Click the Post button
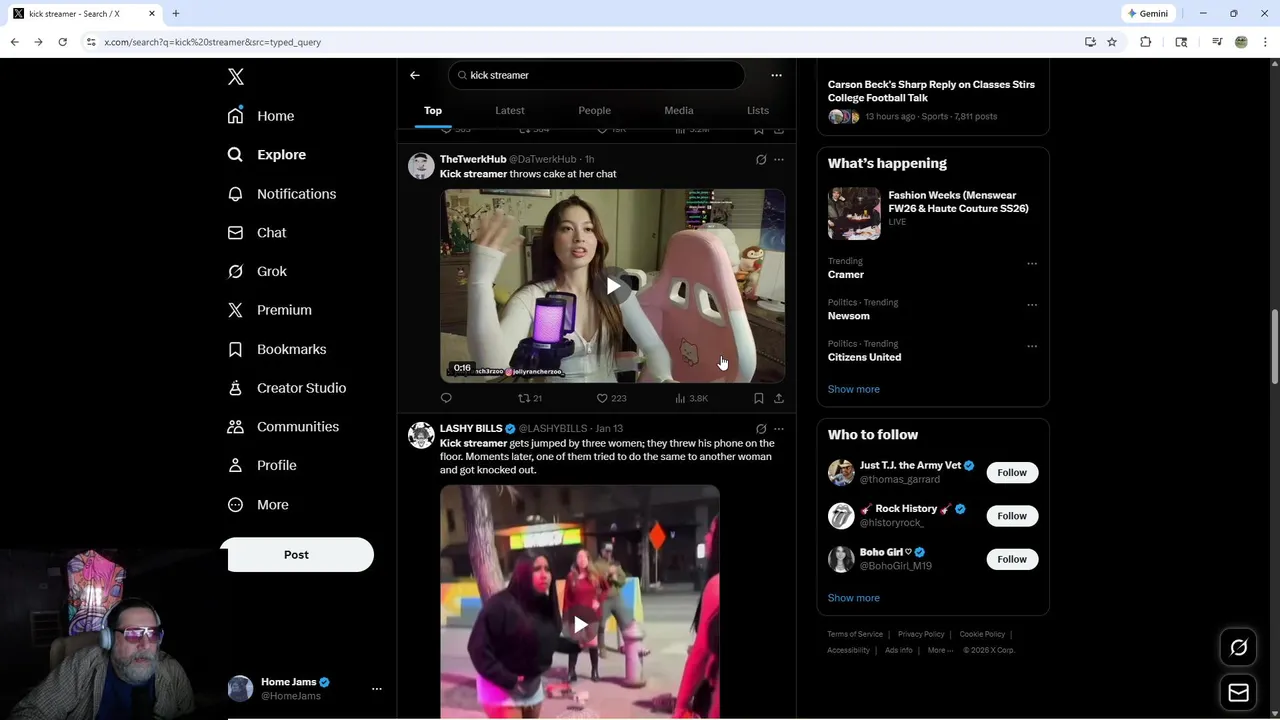 coord(297,555)
